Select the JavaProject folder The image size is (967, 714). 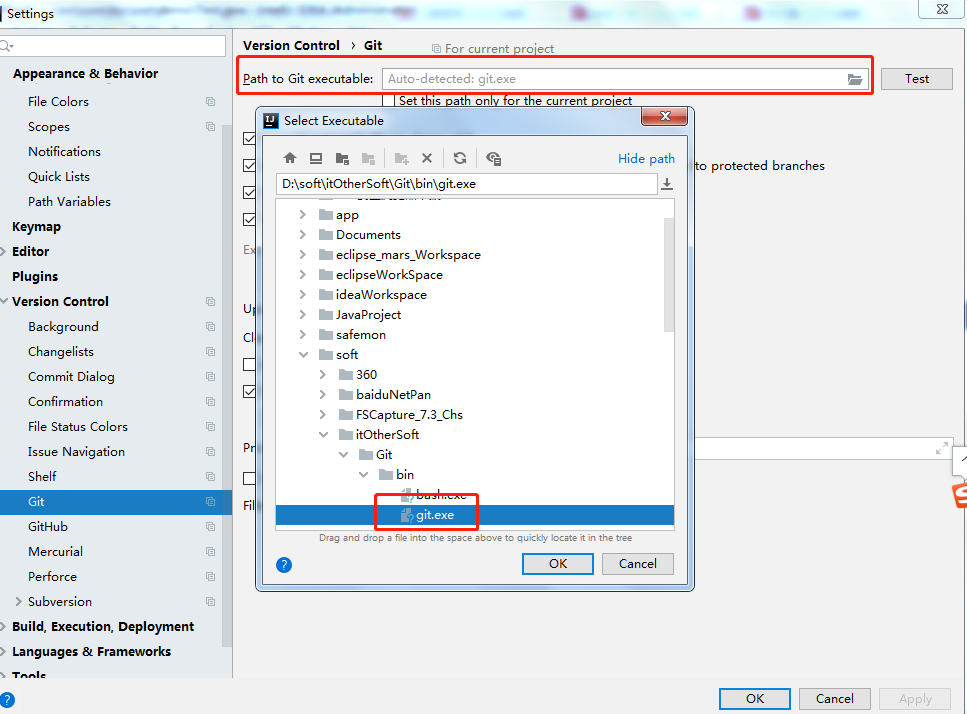point(368,315)
